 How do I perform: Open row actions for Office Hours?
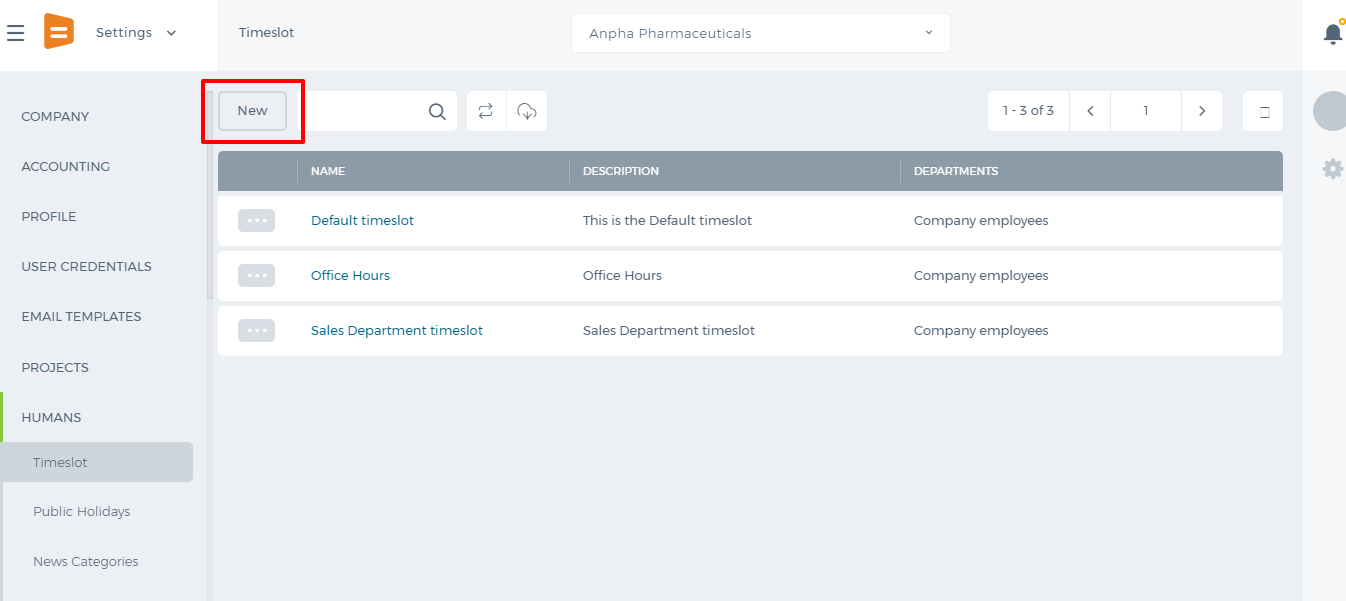pos(256,275)
